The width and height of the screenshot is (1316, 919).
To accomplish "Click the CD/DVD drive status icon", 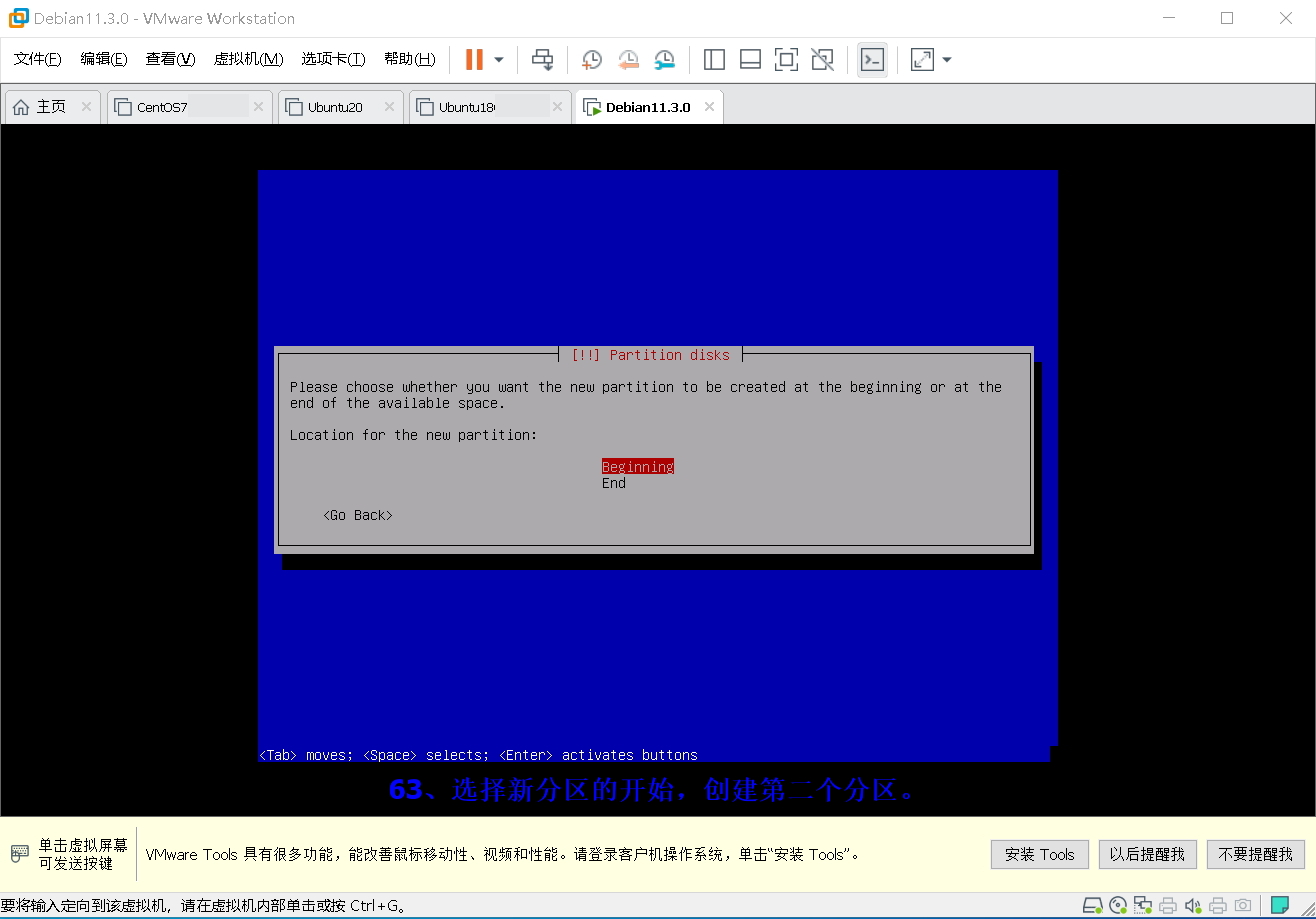I will (1119, 906).
